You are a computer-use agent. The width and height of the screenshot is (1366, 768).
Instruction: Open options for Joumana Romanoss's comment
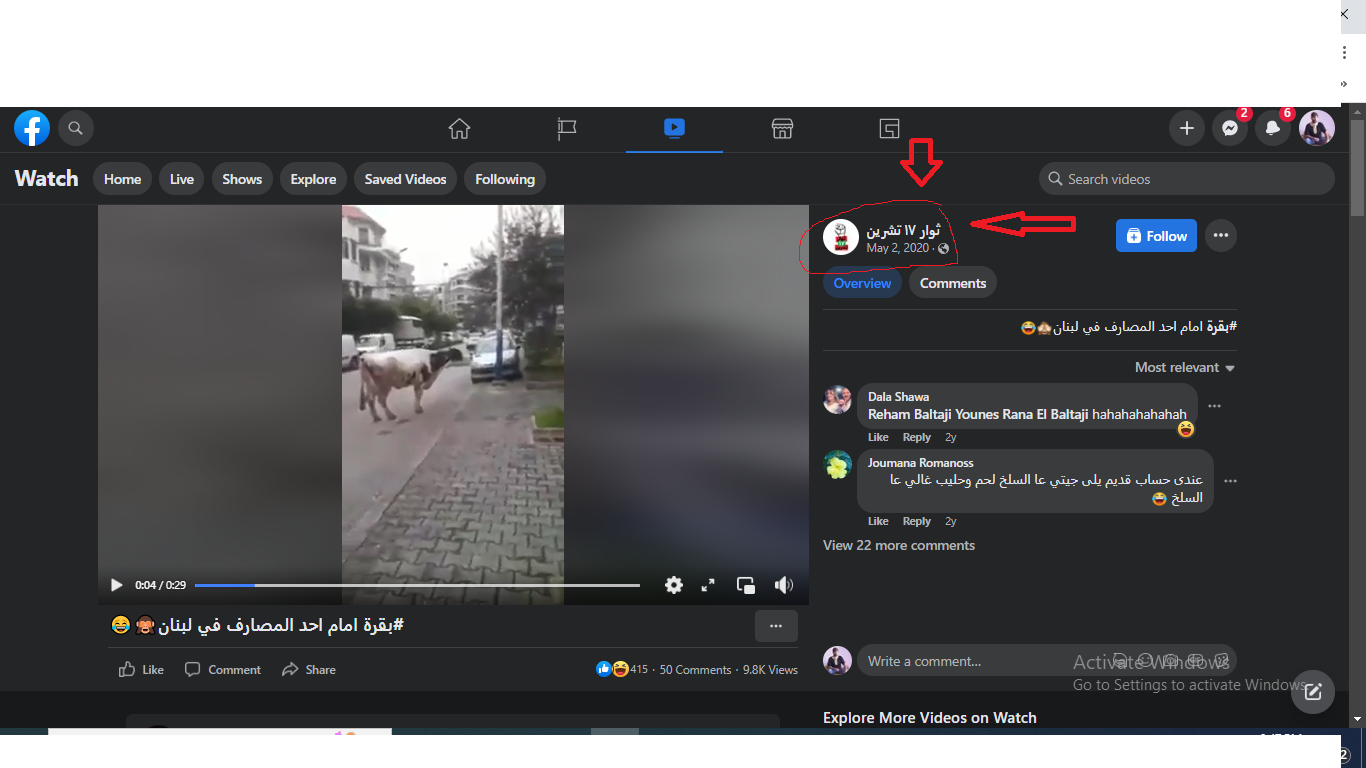(1230, 481)
